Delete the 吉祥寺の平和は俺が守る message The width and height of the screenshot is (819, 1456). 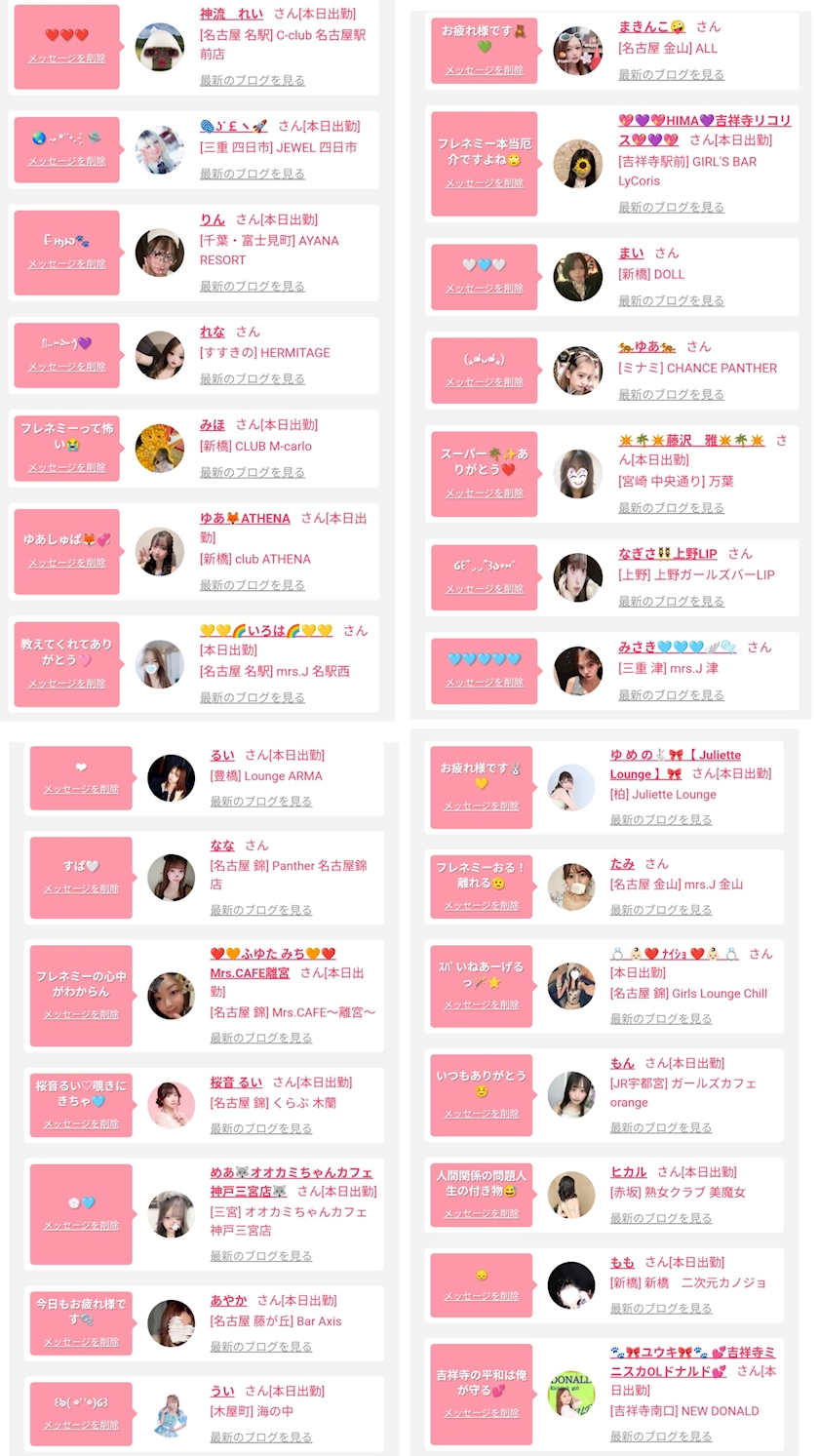tap(482, 1413)
